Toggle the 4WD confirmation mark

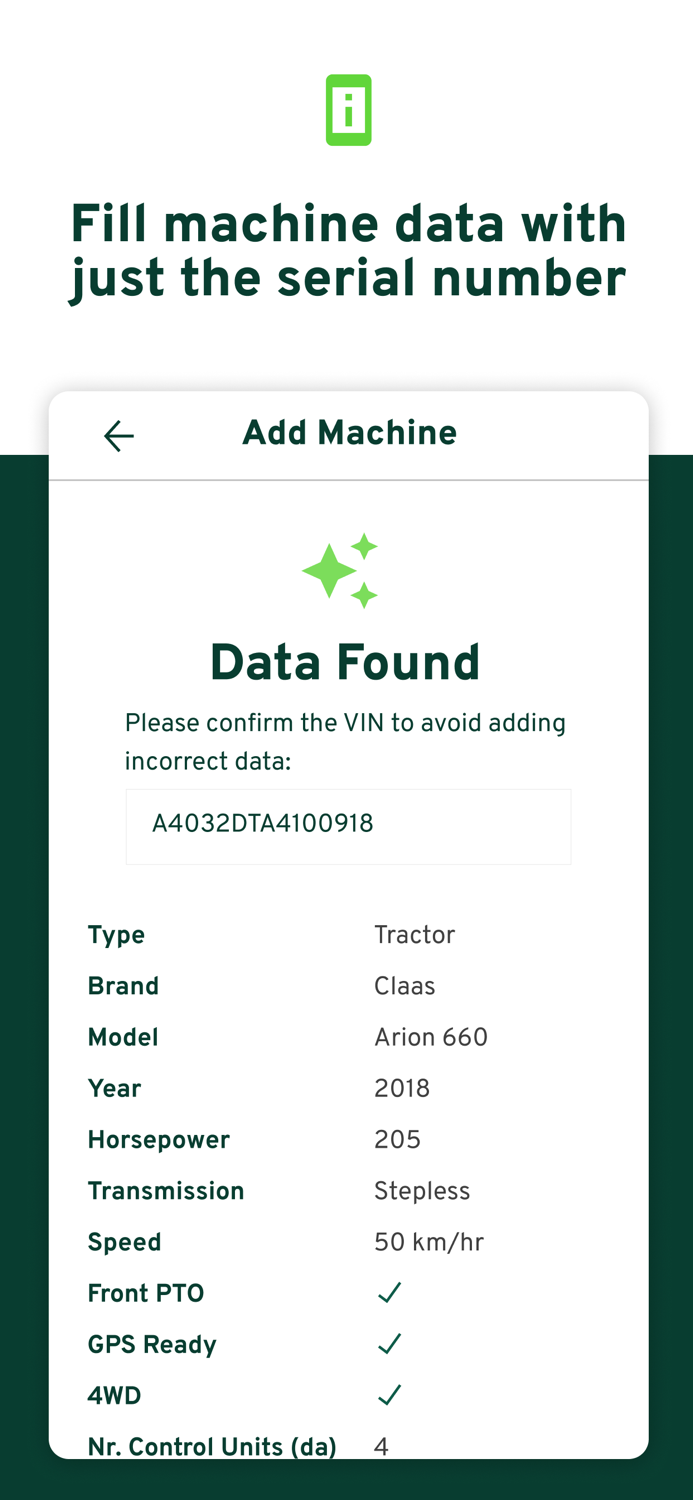click(389, 1394)
